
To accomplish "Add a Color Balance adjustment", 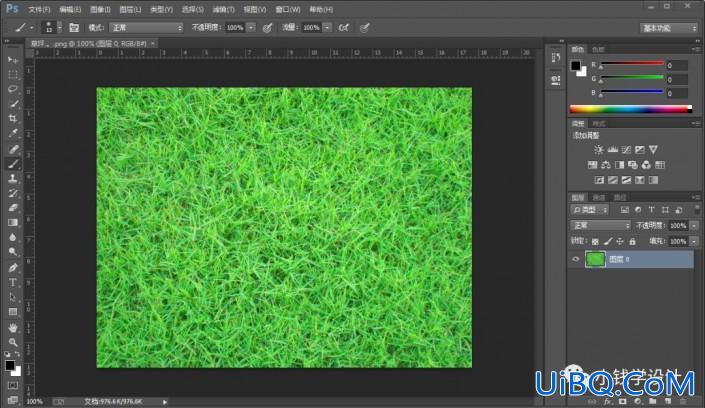I will (x=606, y=165).
